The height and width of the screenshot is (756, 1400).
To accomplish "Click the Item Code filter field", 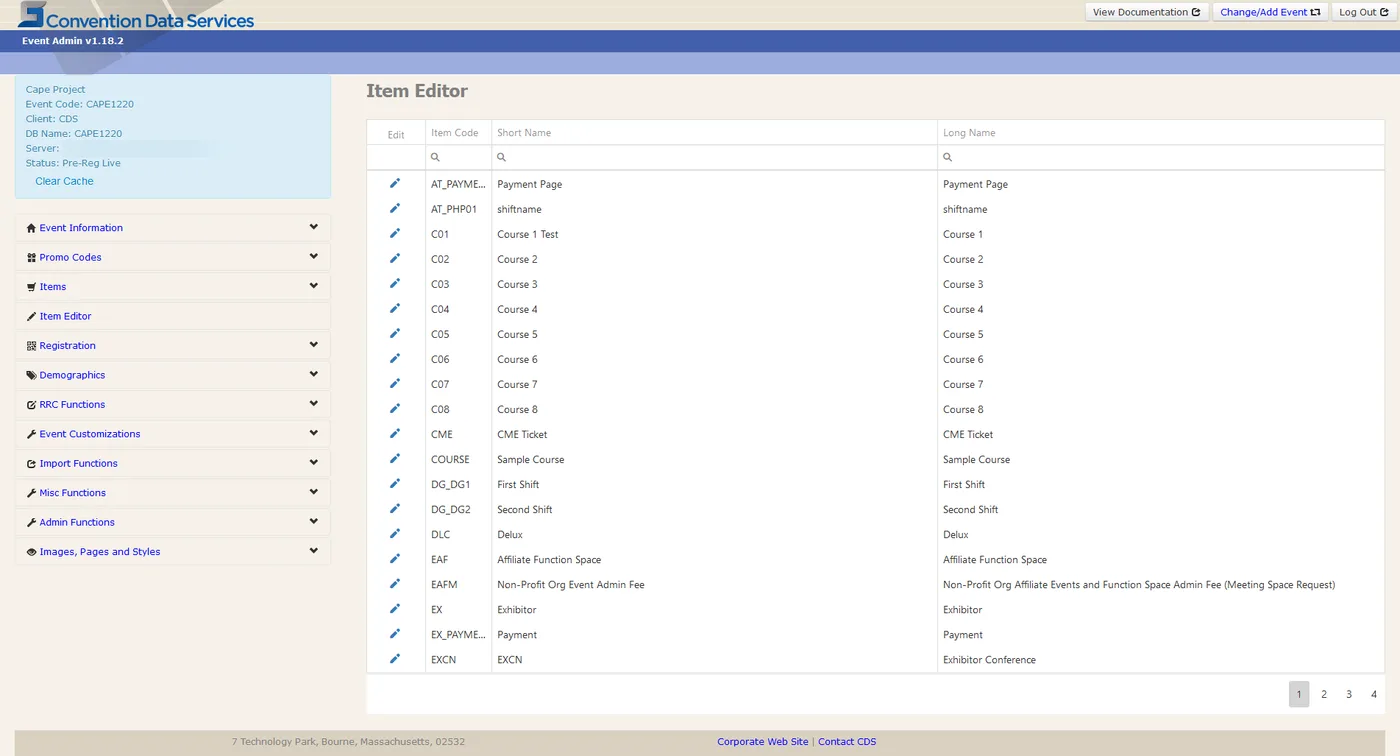I will click(x=458, y=157).
